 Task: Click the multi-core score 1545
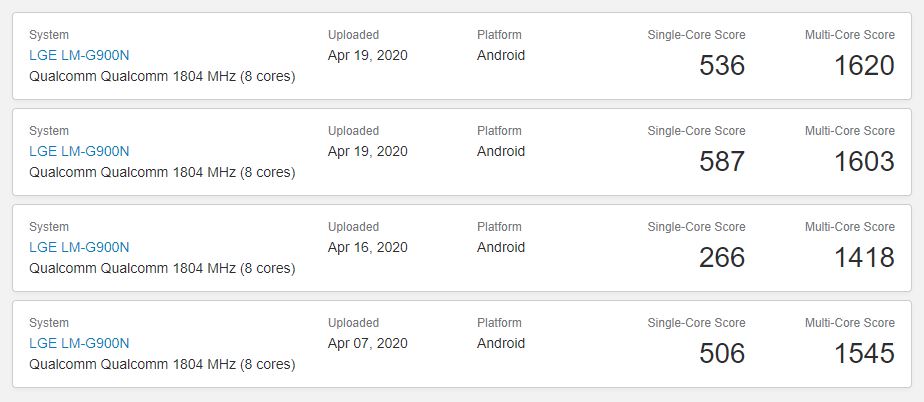click(x=864, y=354)
